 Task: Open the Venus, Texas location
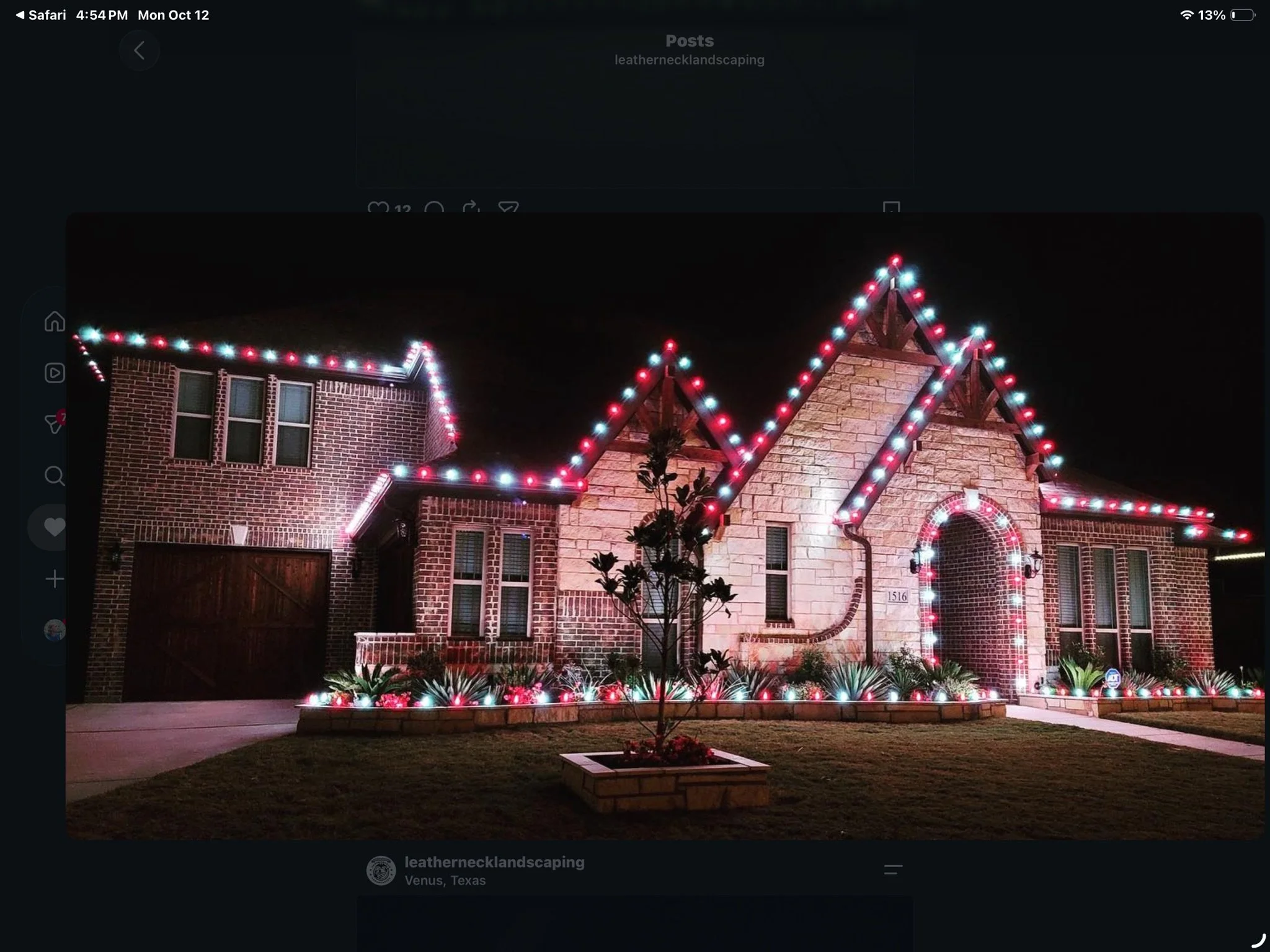(x=445, y=880)
